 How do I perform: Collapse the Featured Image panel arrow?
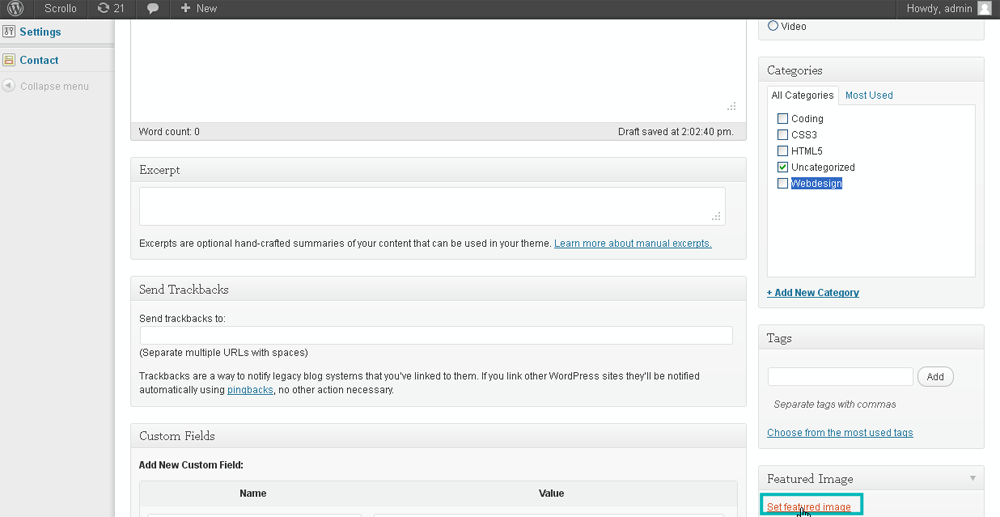pyautogui.click(x=972, y=479)
